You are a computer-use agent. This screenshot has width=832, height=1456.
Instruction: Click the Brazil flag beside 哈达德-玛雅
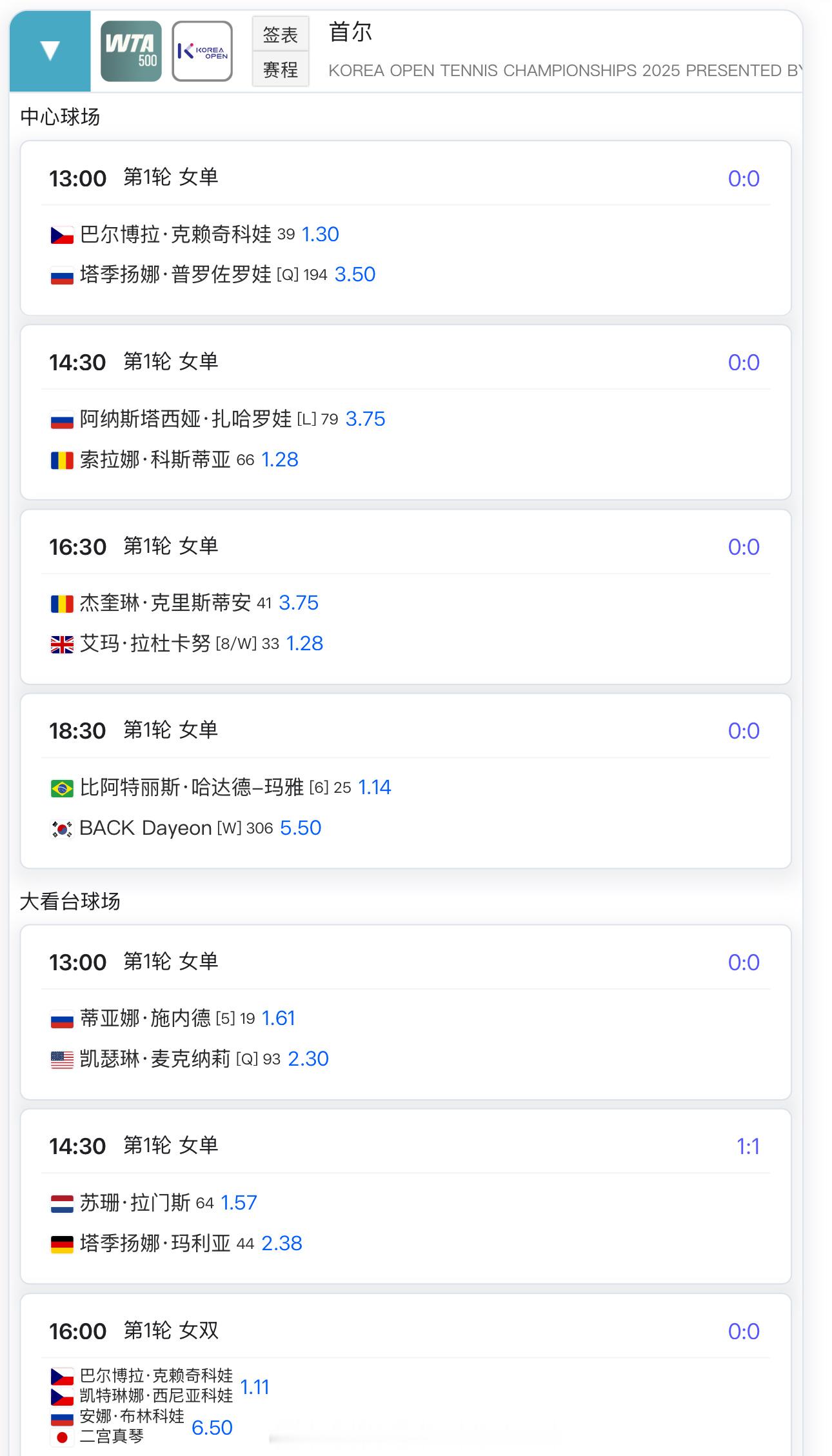pyautogui.click(x=62, y=788)
